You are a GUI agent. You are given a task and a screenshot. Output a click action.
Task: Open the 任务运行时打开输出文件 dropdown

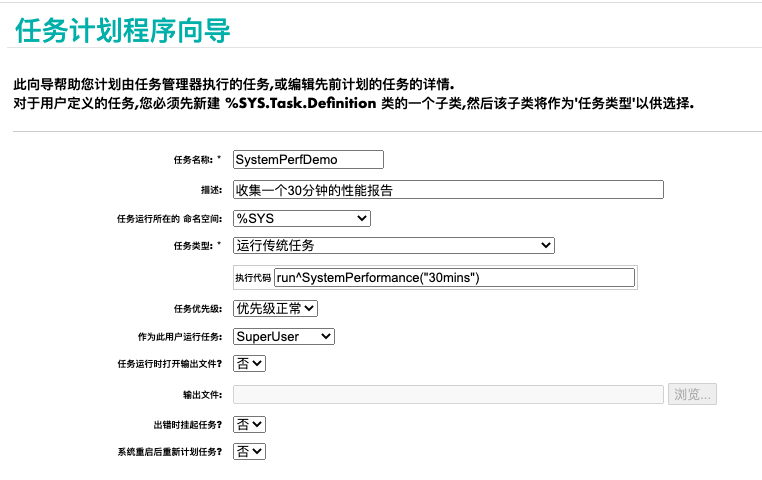tap(249, 364)
